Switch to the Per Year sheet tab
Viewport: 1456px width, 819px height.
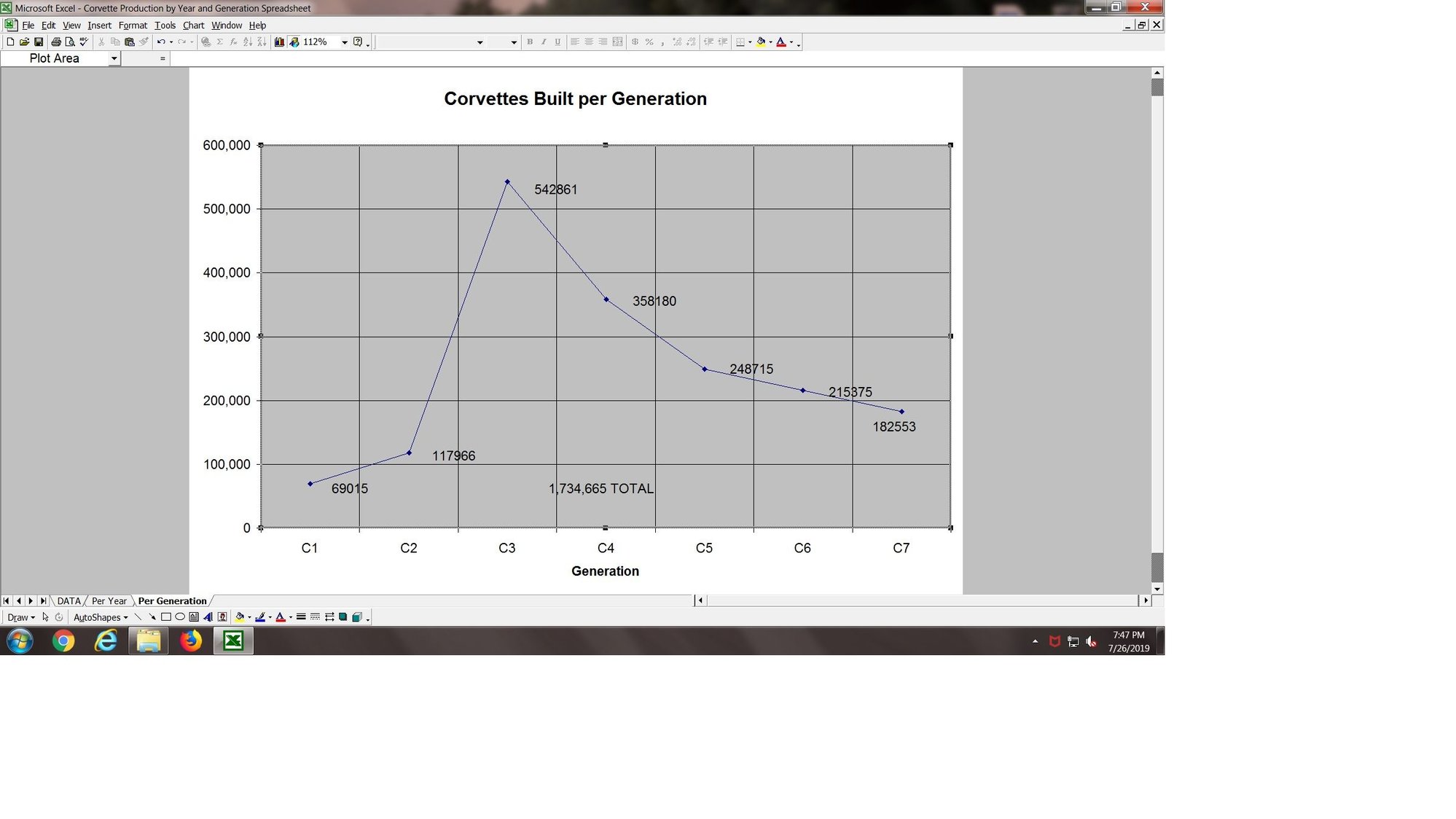coord(109,600)
